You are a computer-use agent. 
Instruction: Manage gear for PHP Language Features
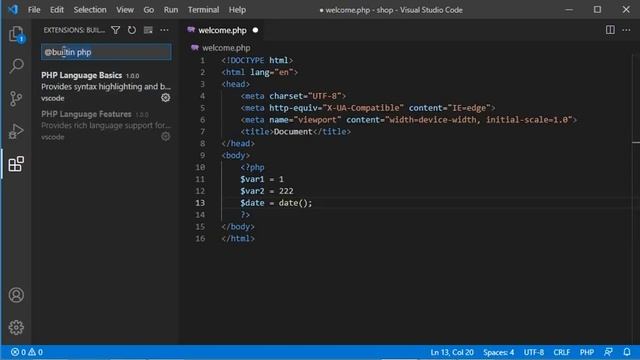pyautogui.click(x=165, y=136)
